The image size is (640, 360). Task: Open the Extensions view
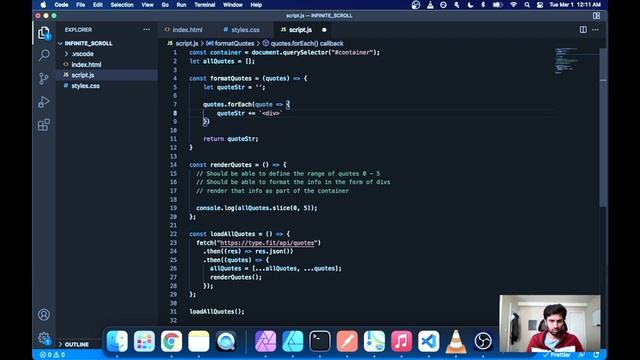(x=44, y=125)
